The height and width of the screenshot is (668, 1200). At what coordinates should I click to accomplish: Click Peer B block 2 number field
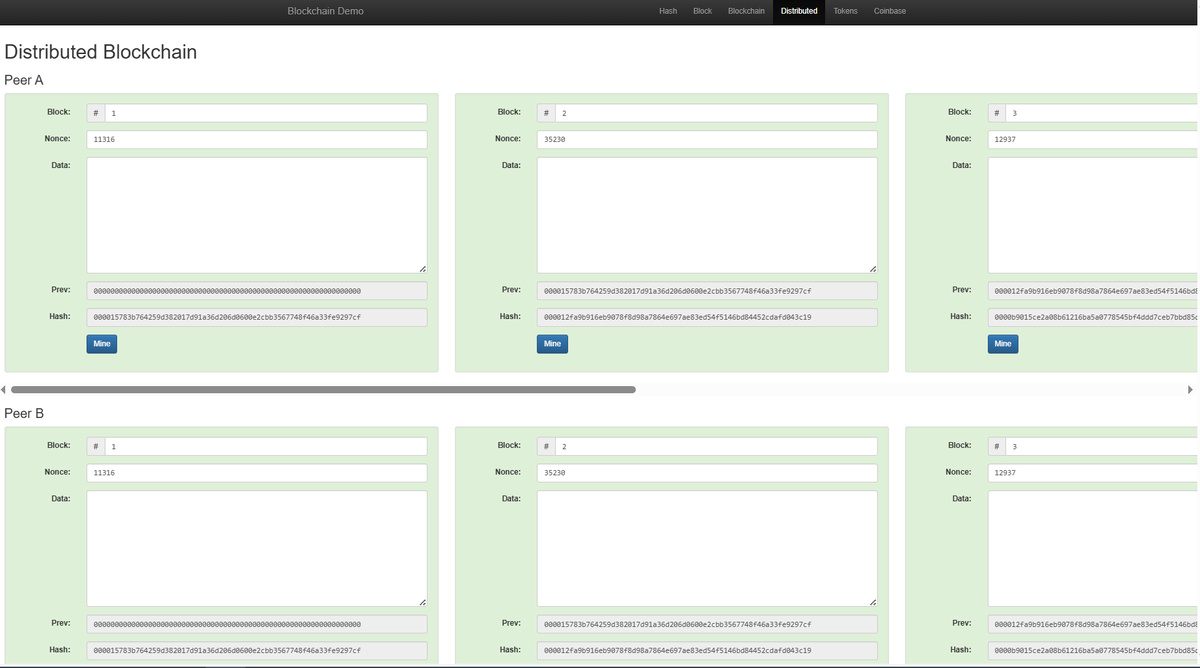(x=716, y=446)
